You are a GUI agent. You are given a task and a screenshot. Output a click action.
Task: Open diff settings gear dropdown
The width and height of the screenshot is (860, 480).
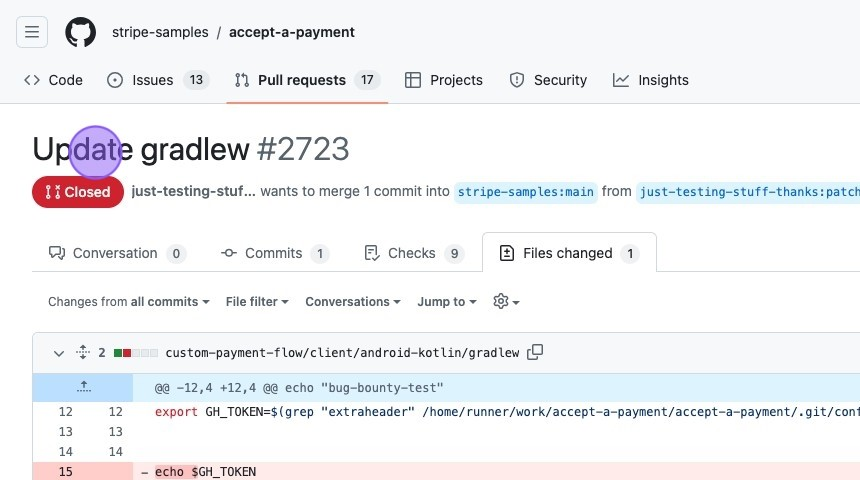pyautogui.click(x=506, y=302)
